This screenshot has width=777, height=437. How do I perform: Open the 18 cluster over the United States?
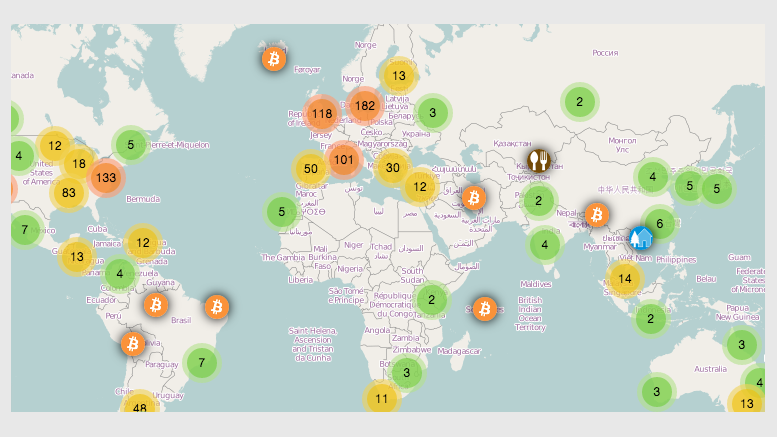[x=79, y=164]
